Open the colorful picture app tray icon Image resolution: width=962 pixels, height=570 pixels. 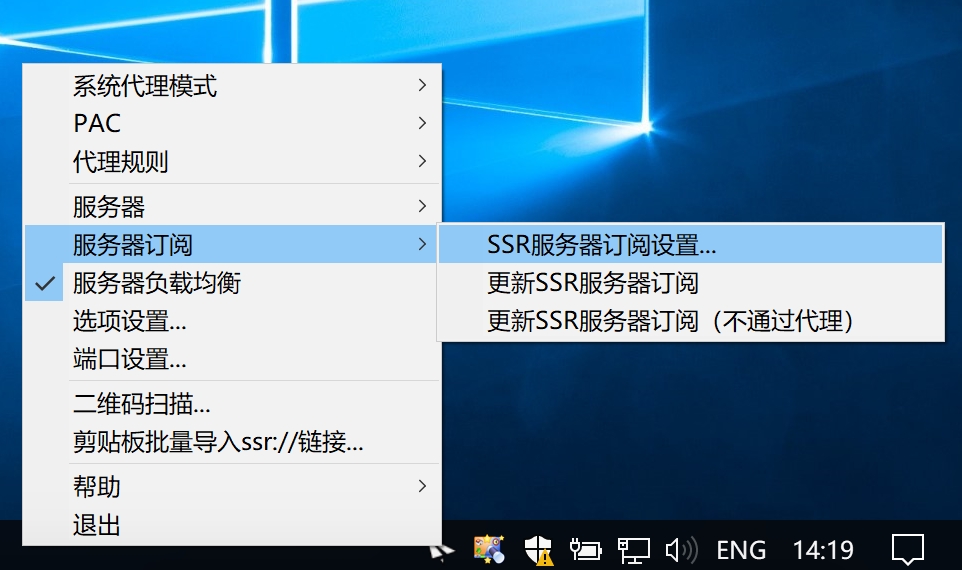click(489, 549)
